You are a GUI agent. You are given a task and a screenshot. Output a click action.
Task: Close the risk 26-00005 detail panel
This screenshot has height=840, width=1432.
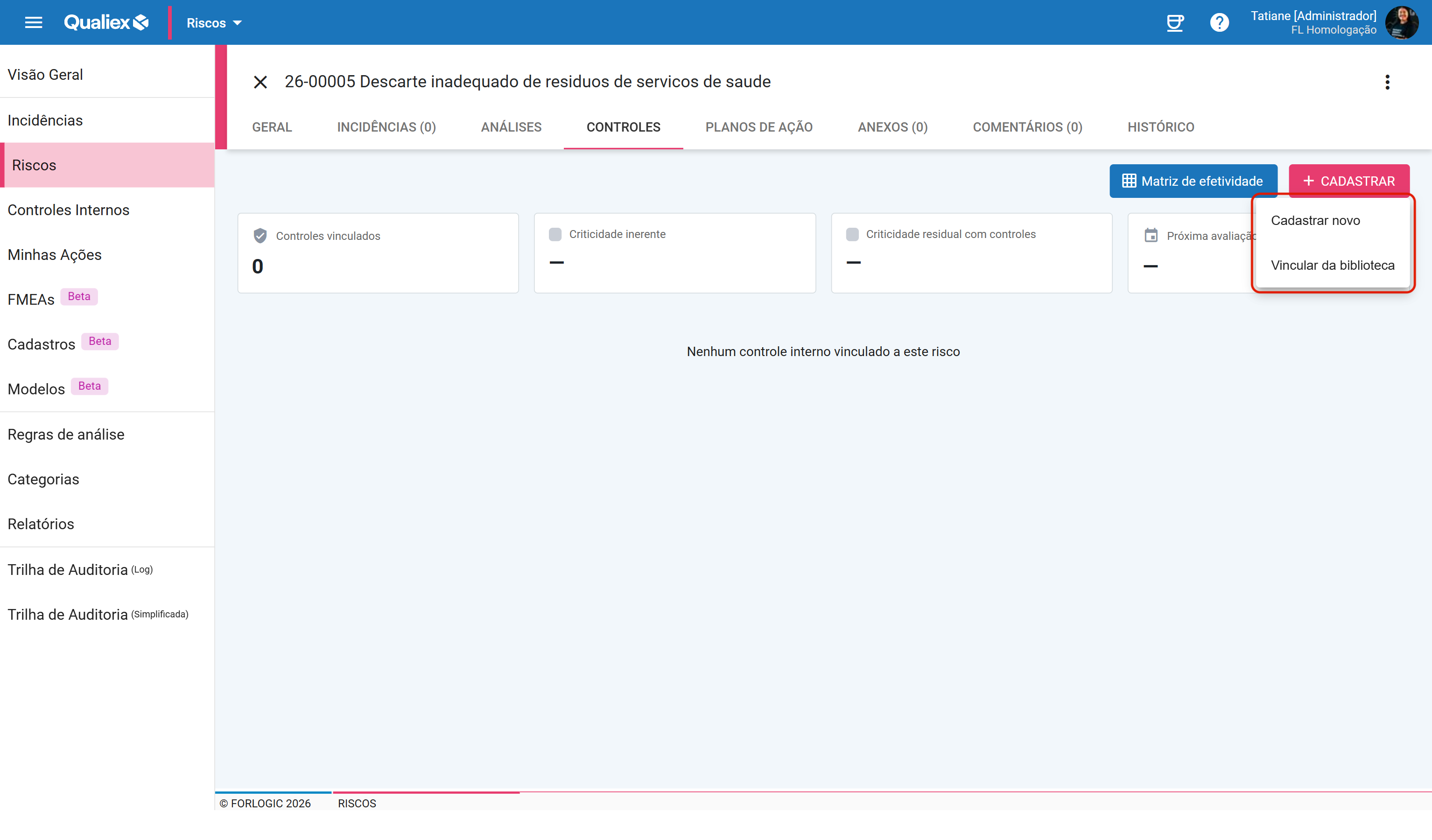pyautogui.click(x=260, y=83)
